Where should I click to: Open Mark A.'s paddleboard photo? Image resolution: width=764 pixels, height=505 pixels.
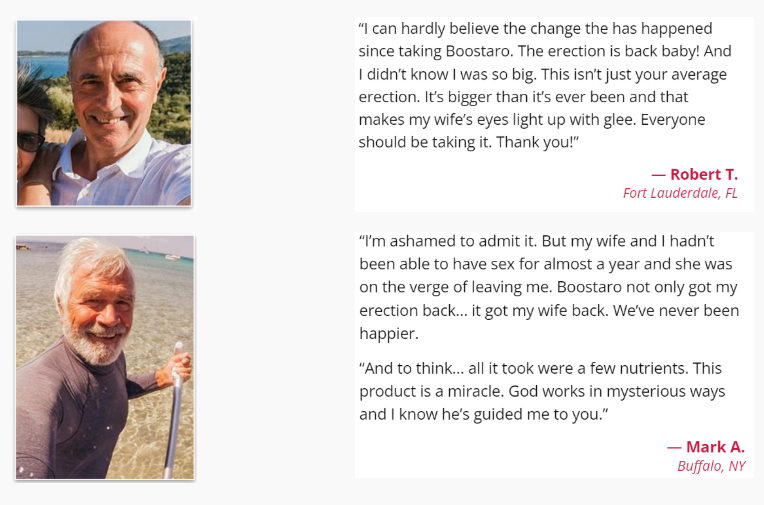(x=105, y=357)
